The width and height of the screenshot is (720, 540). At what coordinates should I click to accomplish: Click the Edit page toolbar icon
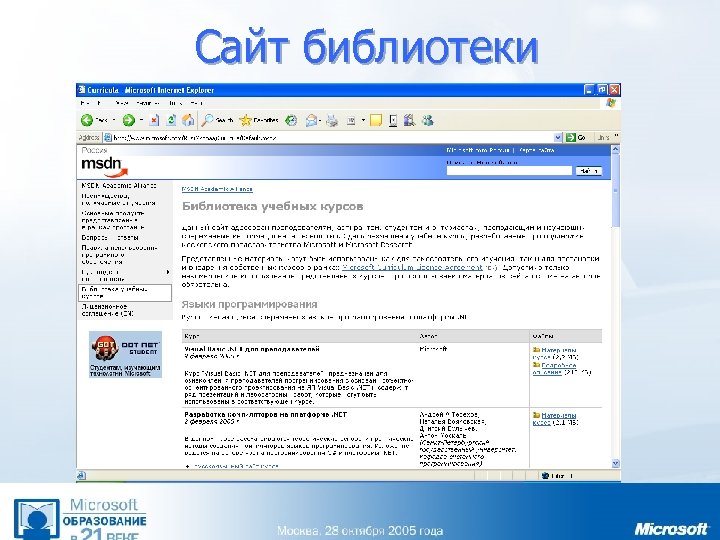(x=351, y=120)
